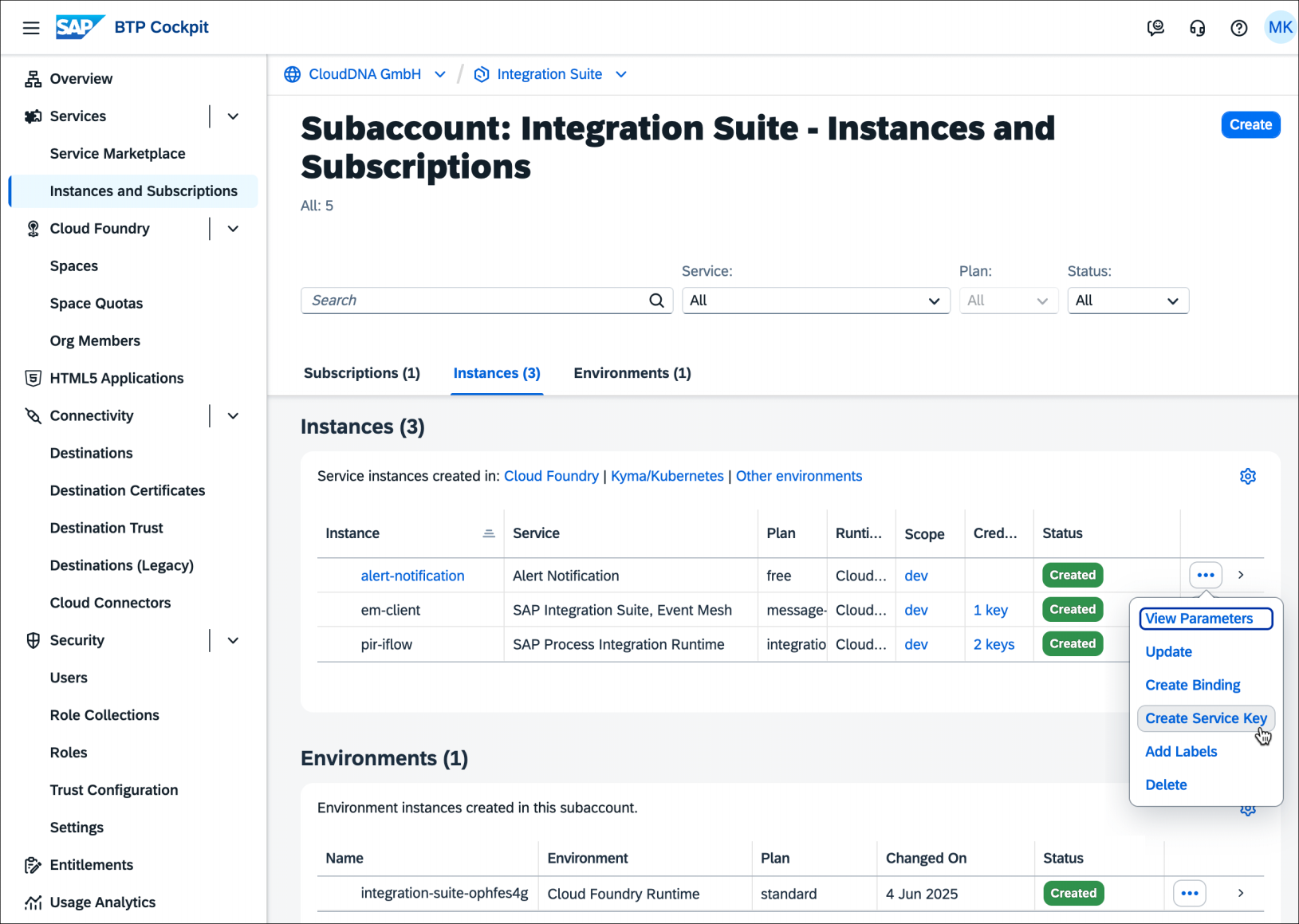Click the Overview sidebar icon
Viewport: 1299px width, 924px height.
tap(33, 79)
